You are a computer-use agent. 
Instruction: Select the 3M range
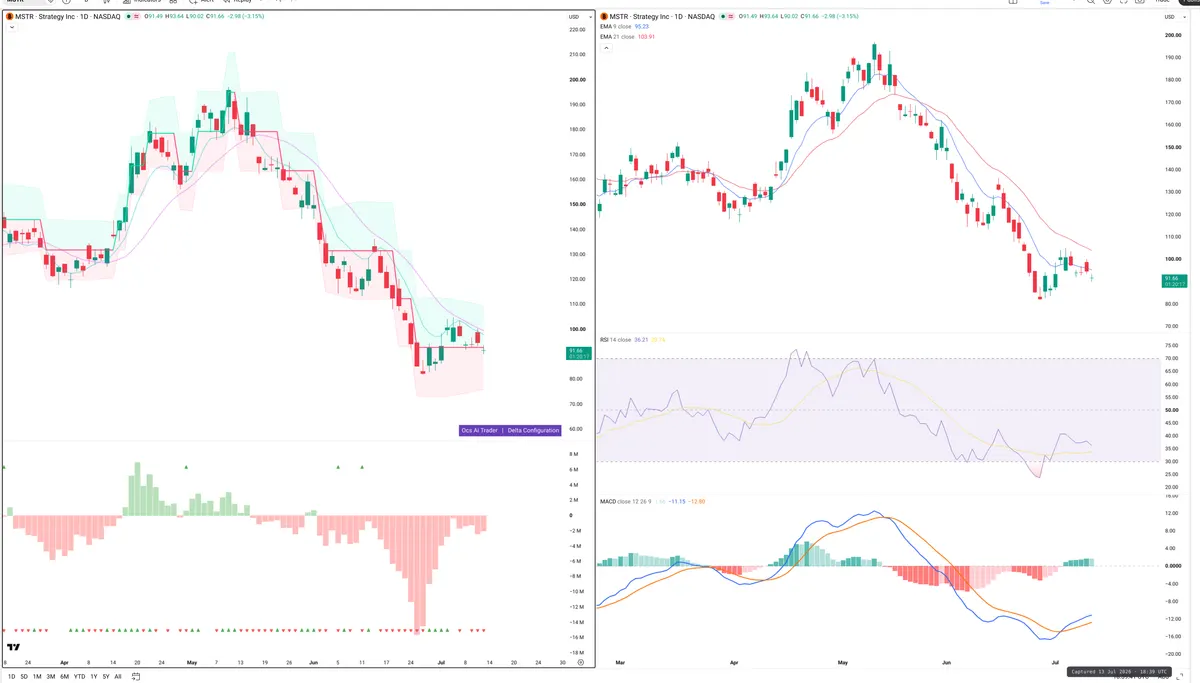[x=50, y=676]
